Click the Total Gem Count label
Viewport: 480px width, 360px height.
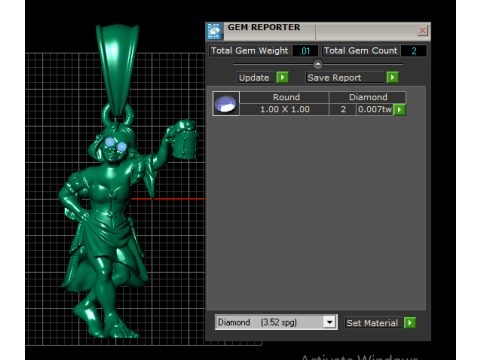point(361,51)
